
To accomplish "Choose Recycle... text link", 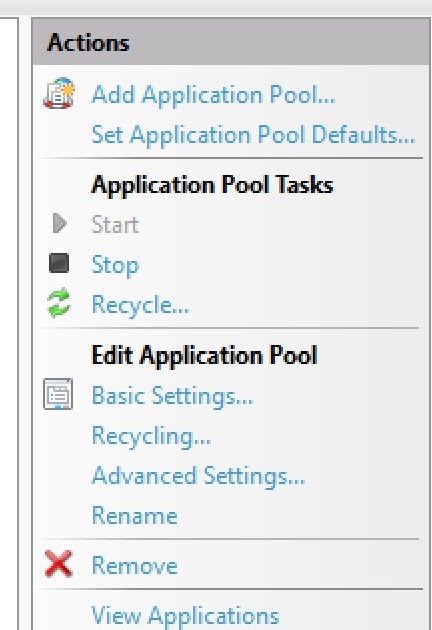I will 140,305.
